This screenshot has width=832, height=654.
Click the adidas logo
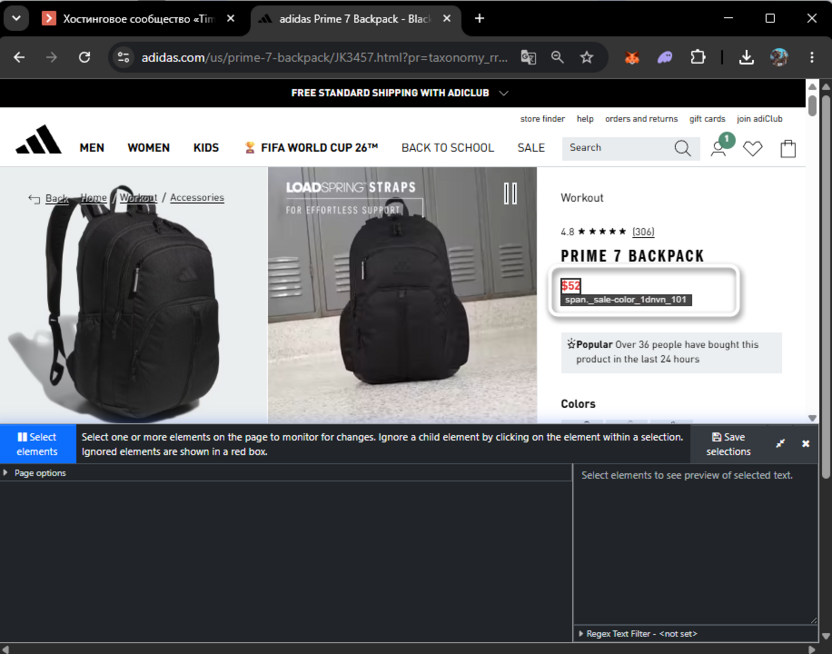point(38,139)
